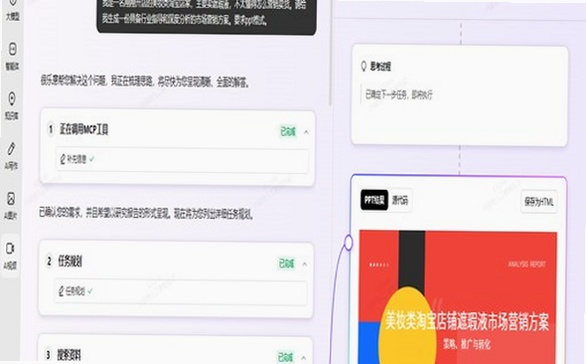Click green checkmark after 补充信息
The width and height of the screenshot is (586, 364).
pyautogui.click(x=92, y=159)
